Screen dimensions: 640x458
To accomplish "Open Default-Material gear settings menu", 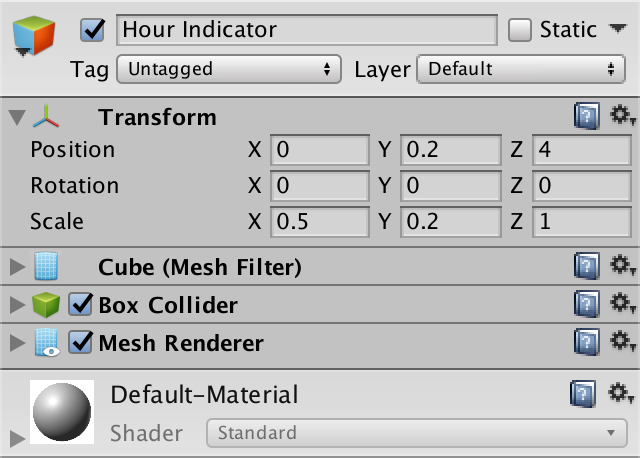I will click(x=620, y=393).
